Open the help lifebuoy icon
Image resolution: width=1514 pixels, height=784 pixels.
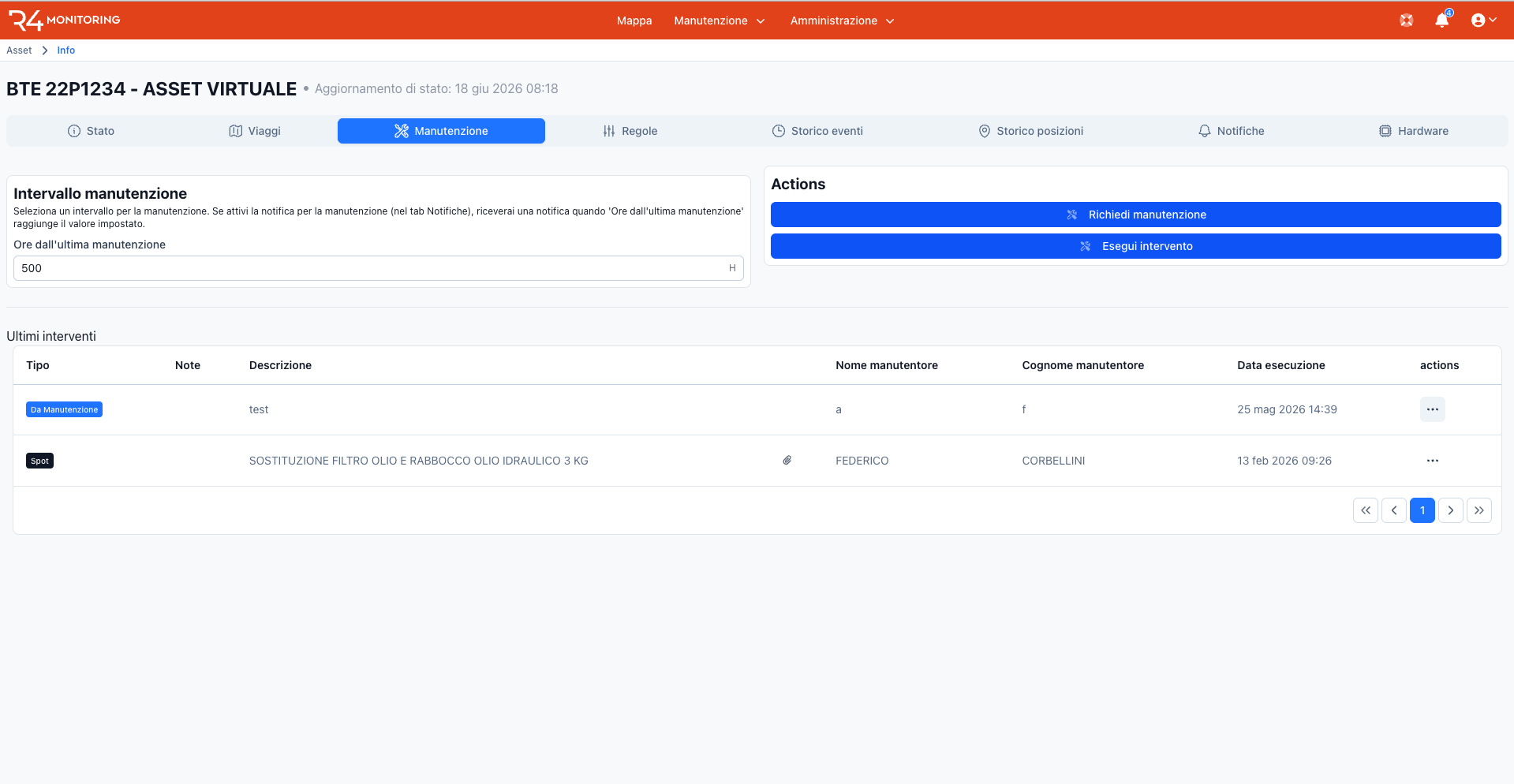tap(1407, 21)
